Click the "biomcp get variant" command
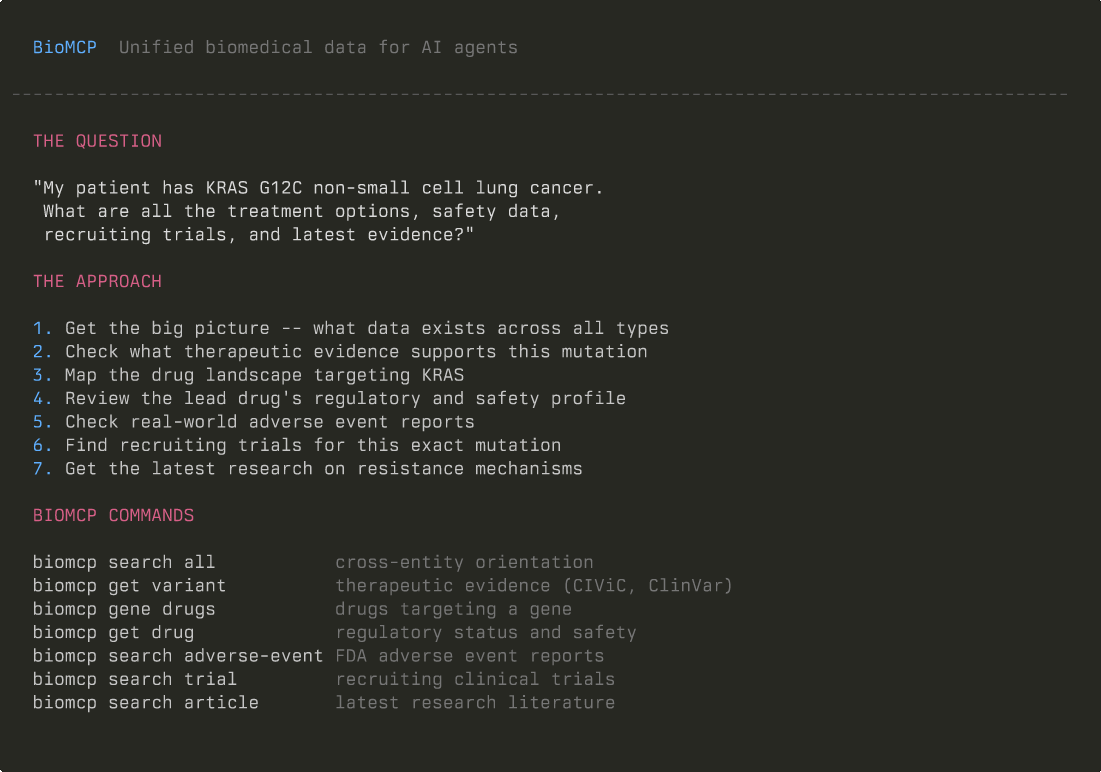Viewport: 1101px width, 772px height. coord(129,585)
